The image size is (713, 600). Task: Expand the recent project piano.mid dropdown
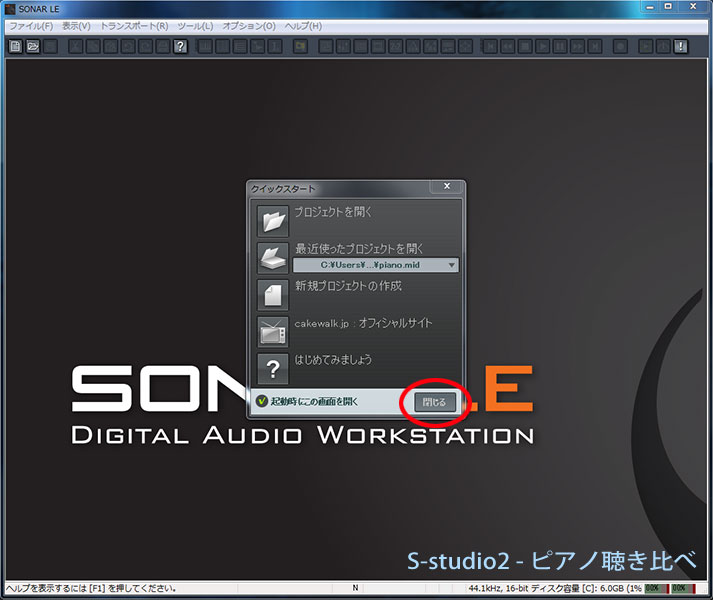pos(453,265)
